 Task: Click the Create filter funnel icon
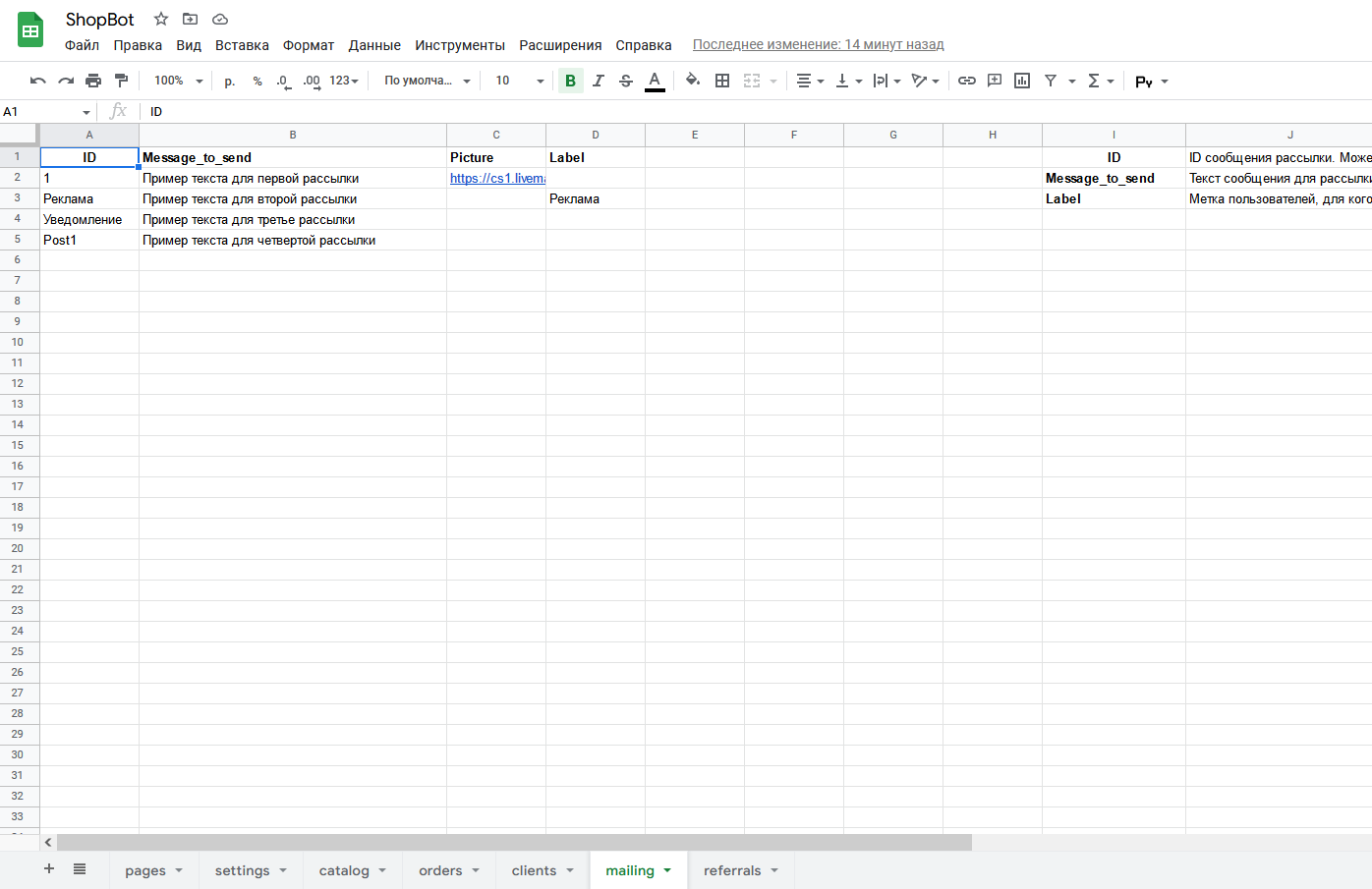(x=1051, y=81)
